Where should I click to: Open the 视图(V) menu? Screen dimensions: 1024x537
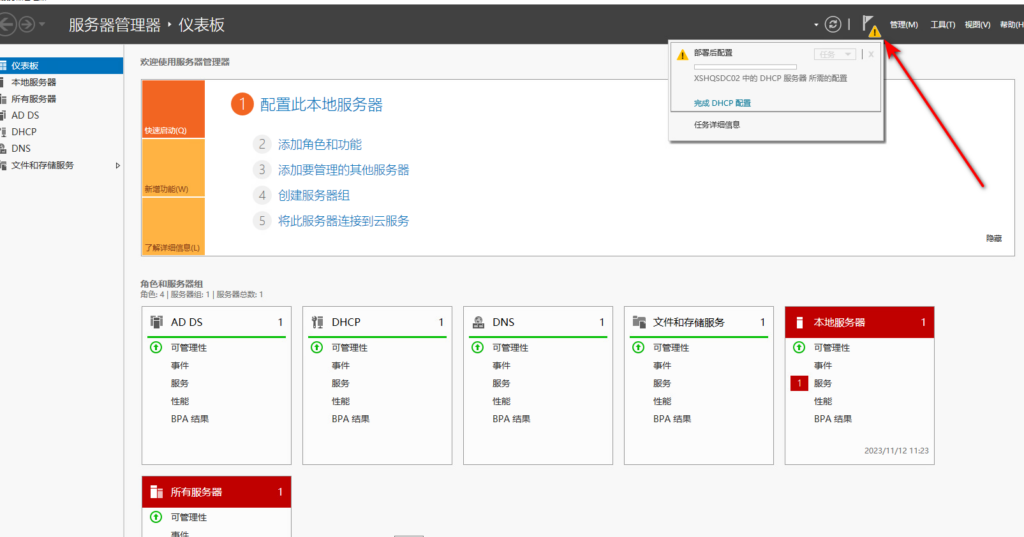[x=977, y=25]
